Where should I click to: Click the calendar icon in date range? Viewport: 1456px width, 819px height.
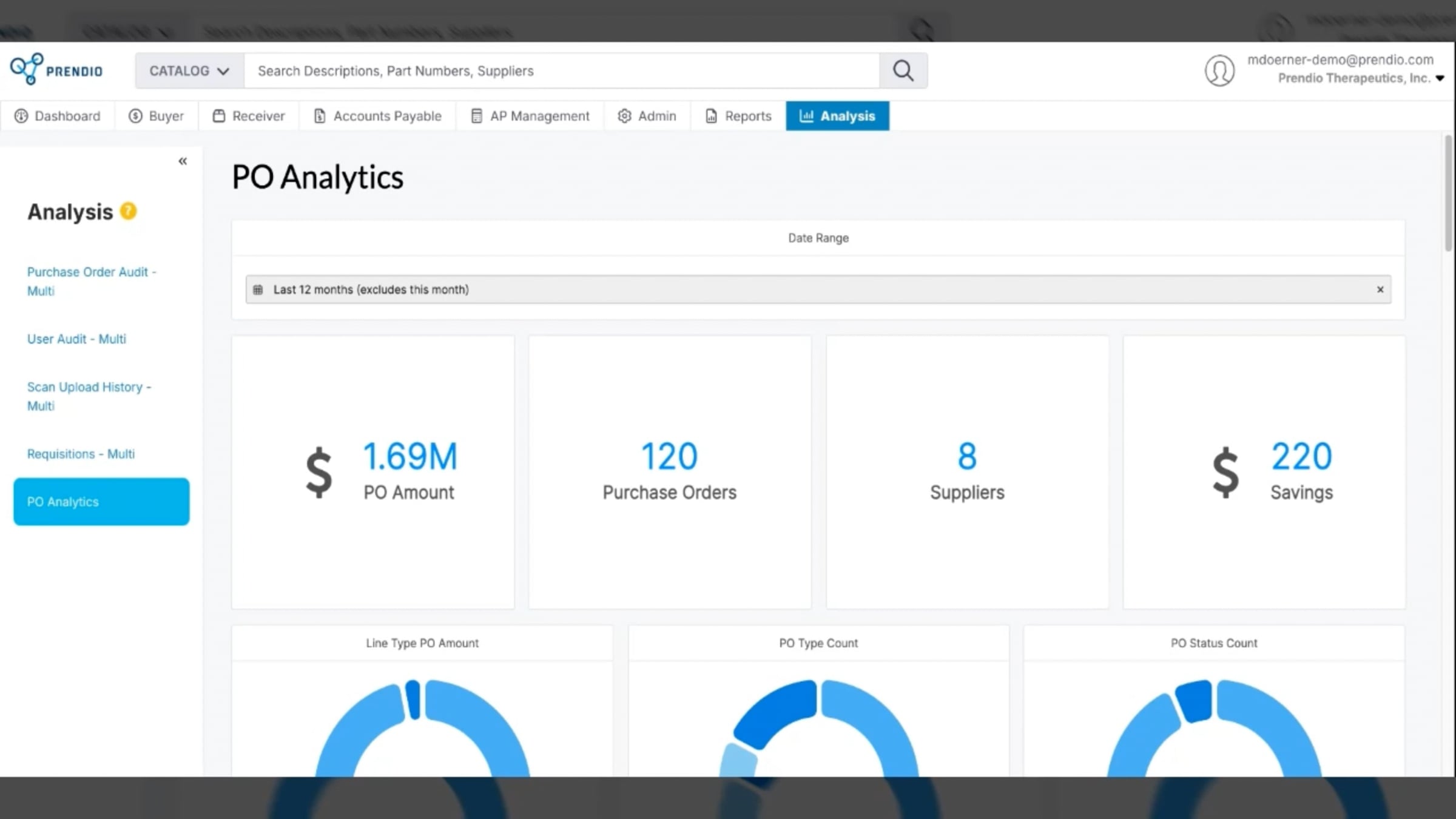[x=258, y=289]
